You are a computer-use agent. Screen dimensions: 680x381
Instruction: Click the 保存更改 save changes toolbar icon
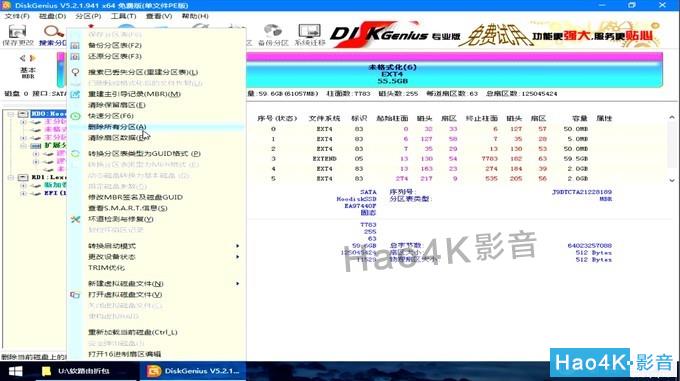pos(17,36)
